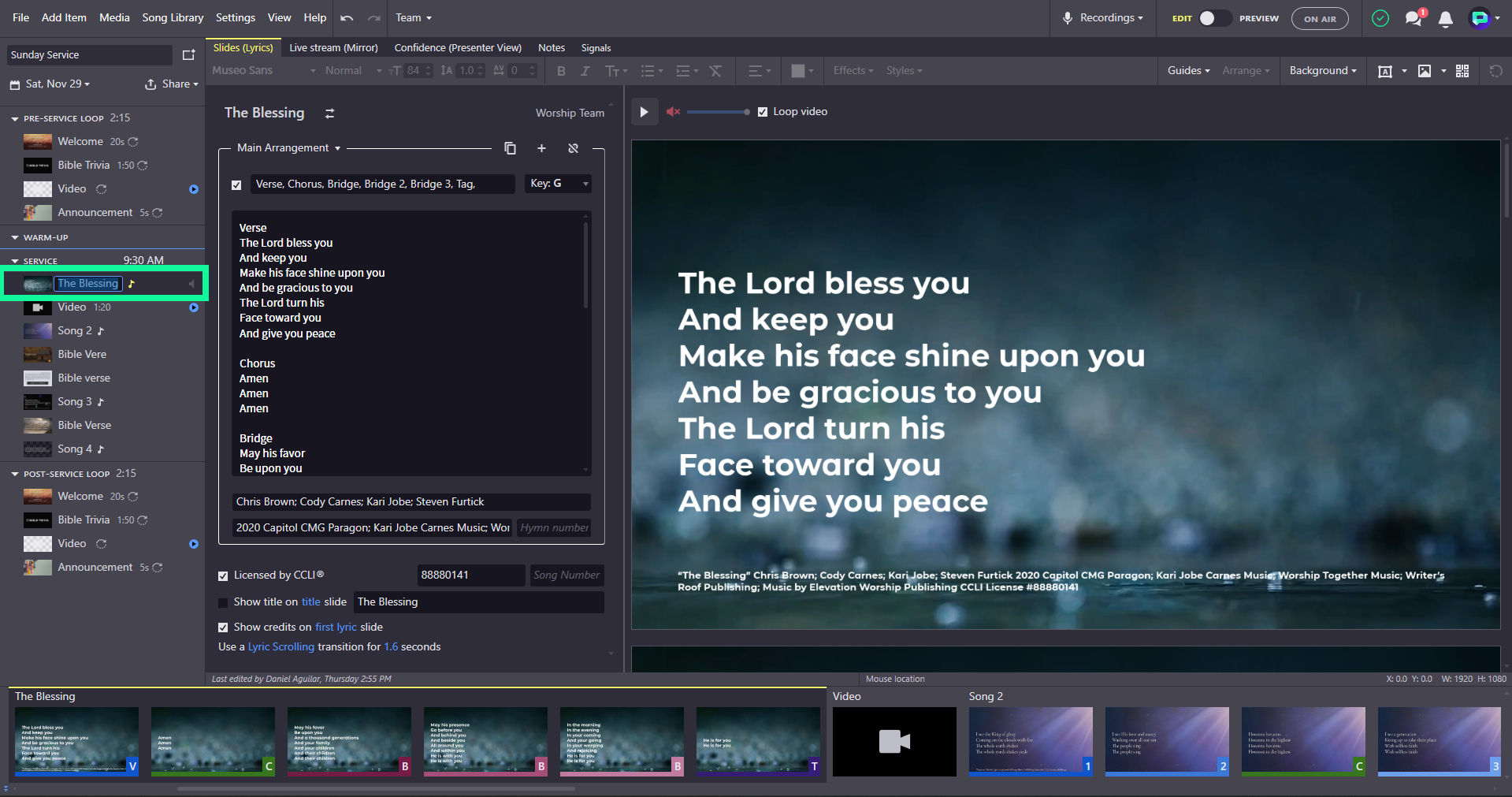Image resolution: width=1512 pixels, height=797 pixels.
Task: Open the Song Library menu
Action: [x=173, y=17]
